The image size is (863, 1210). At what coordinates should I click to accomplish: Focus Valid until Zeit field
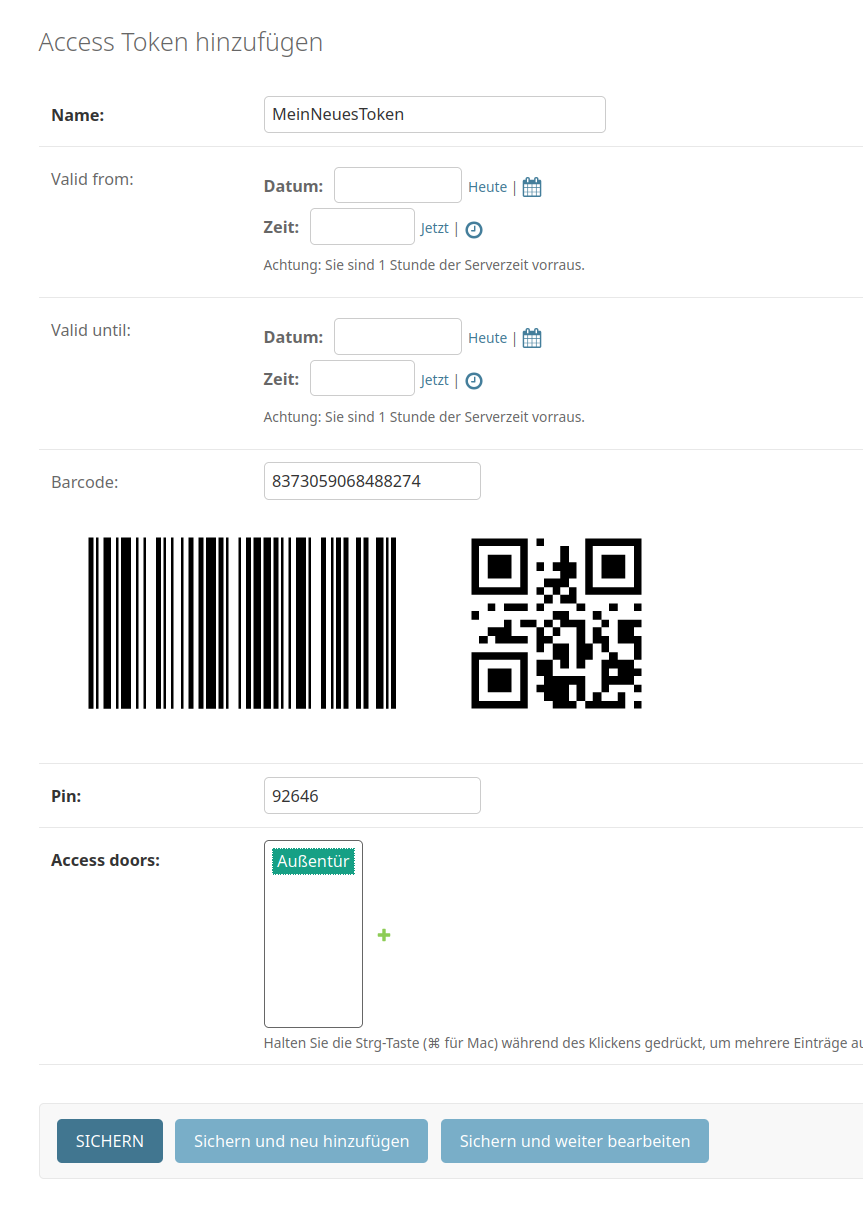362,379
